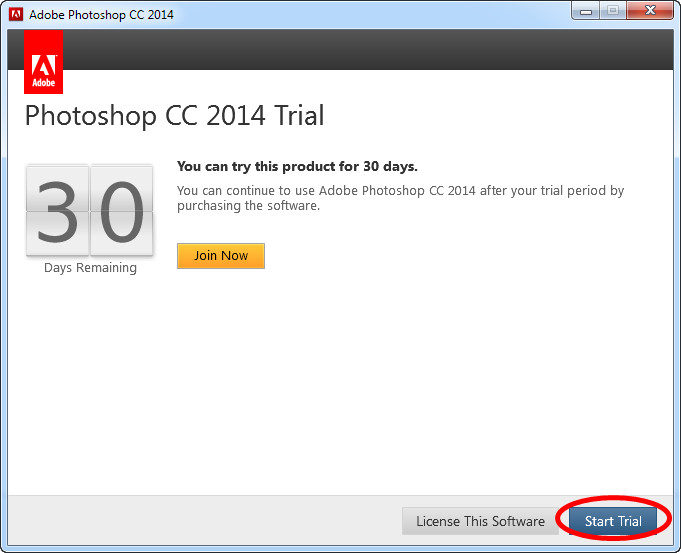Click the 'Days Remaining' label

click(90, 268)
